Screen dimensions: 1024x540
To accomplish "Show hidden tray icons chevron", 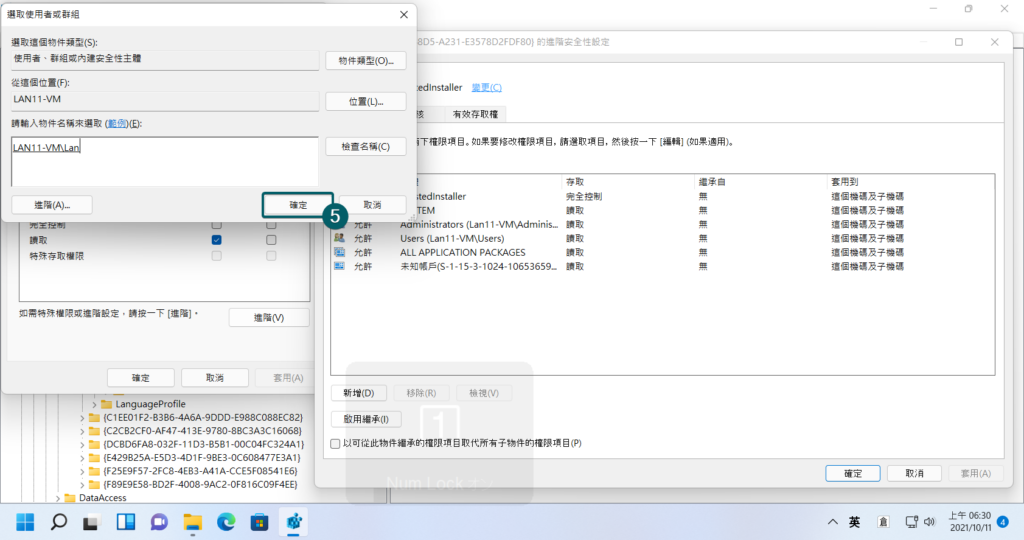I will coord(833,522).
